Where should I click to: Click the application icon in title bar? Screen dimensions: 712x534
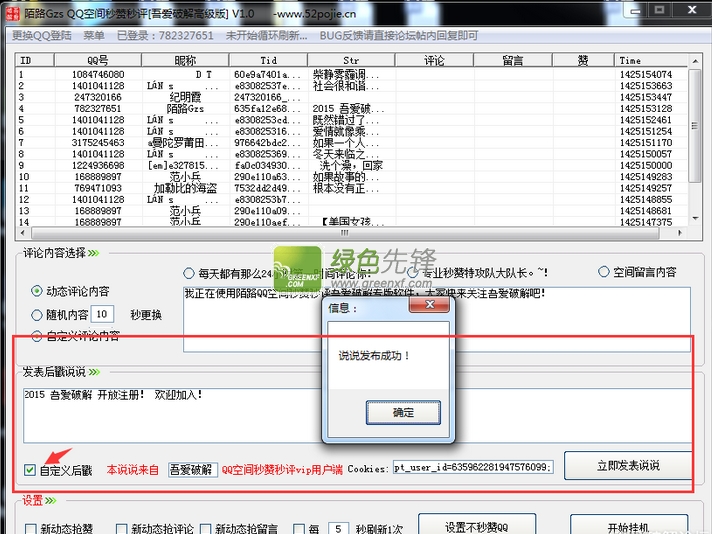(13, 13)
